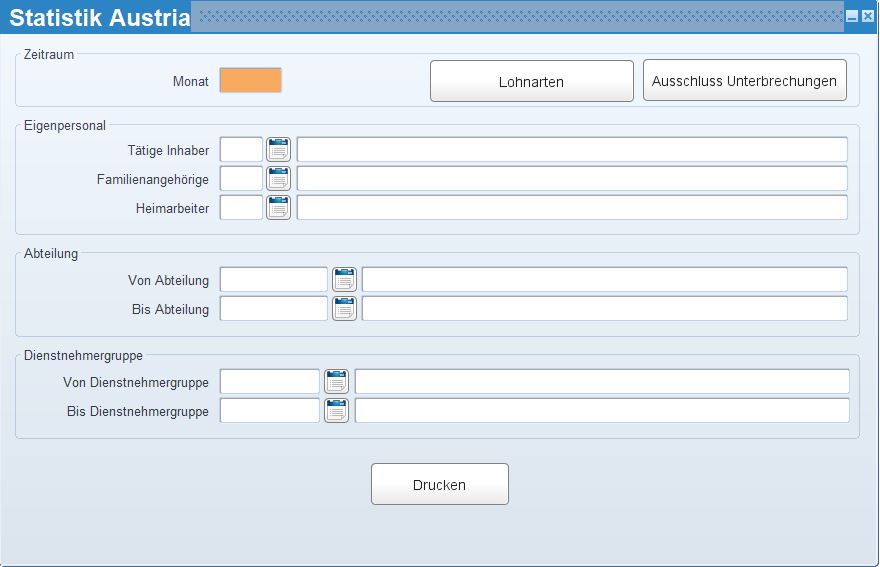
Task: Click the Statistik Austria title text
Action: click(x=100, y=17)
